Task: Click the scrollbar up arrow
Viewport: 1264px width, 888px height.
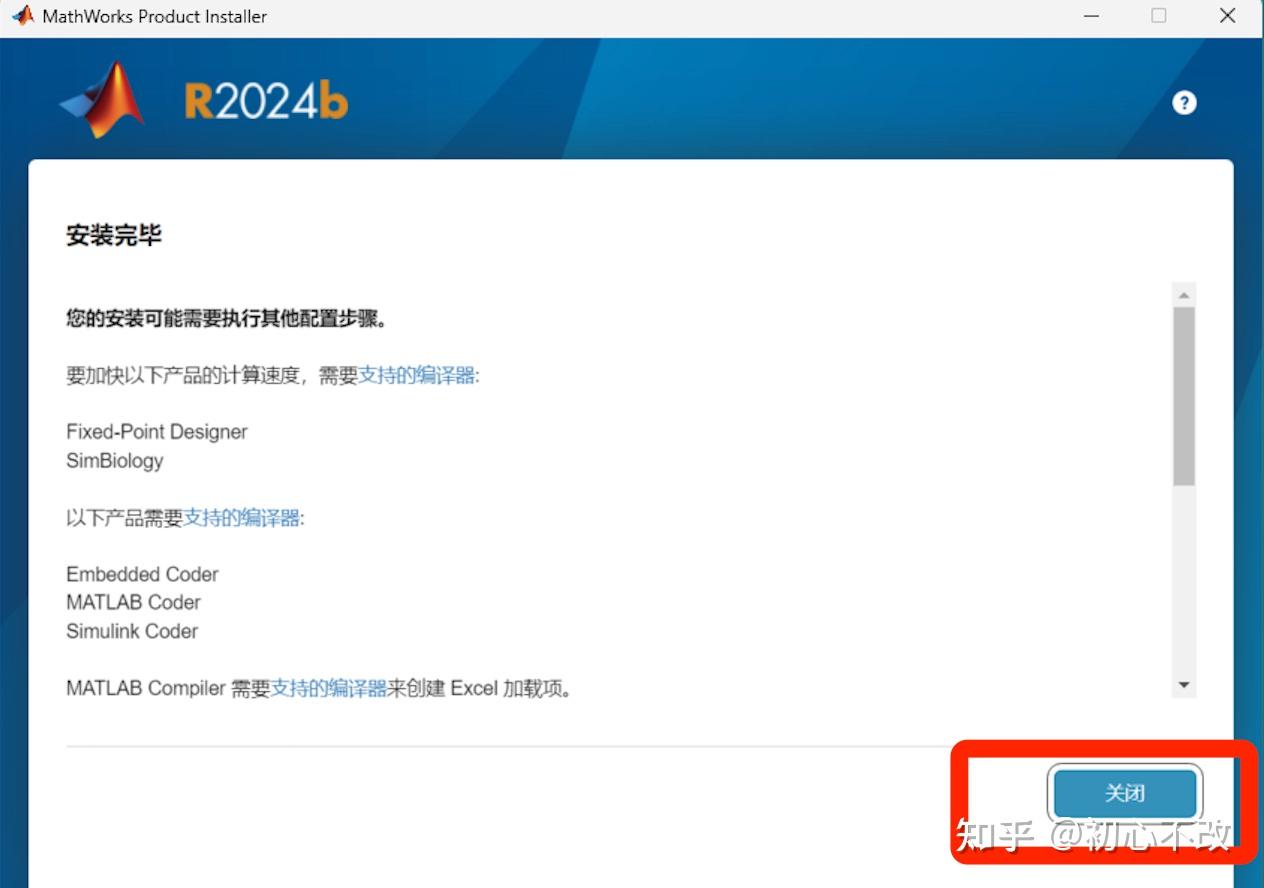Action: (x=1183, y=292)
